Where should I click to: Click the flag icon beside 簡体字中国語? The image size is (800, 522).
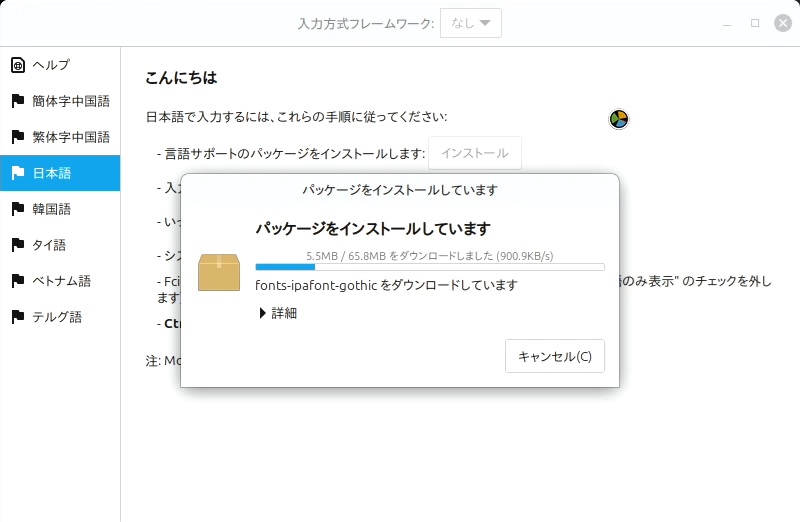pyautogui.click(x=17, y=101)
